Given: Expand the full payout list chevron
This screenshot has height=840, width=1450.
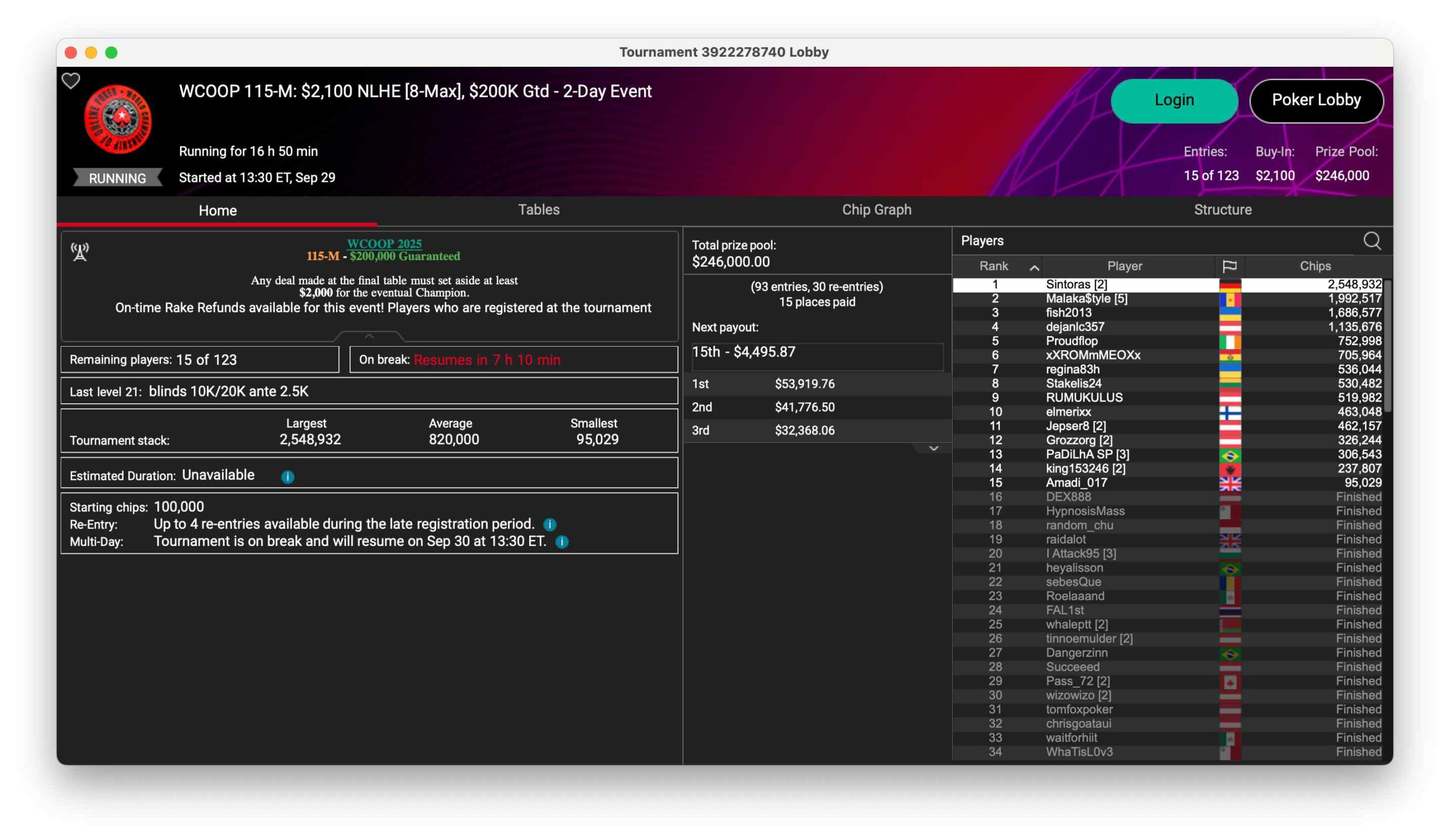Looking at the screenshot, I should pyautogui.click(x=933, y=448).
